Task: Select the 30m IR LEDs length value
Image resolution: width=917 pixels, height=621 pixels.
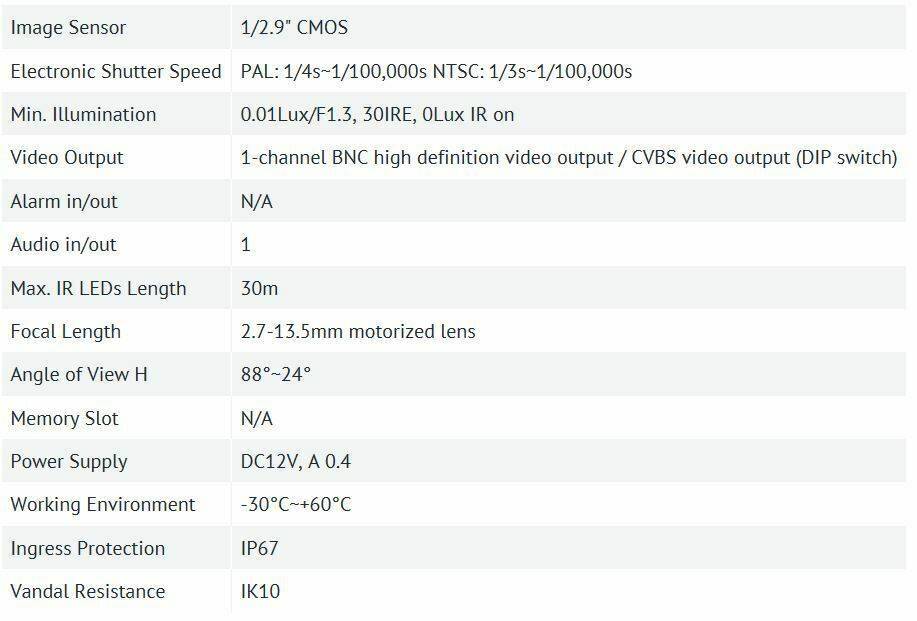Action: pos(260,288)
